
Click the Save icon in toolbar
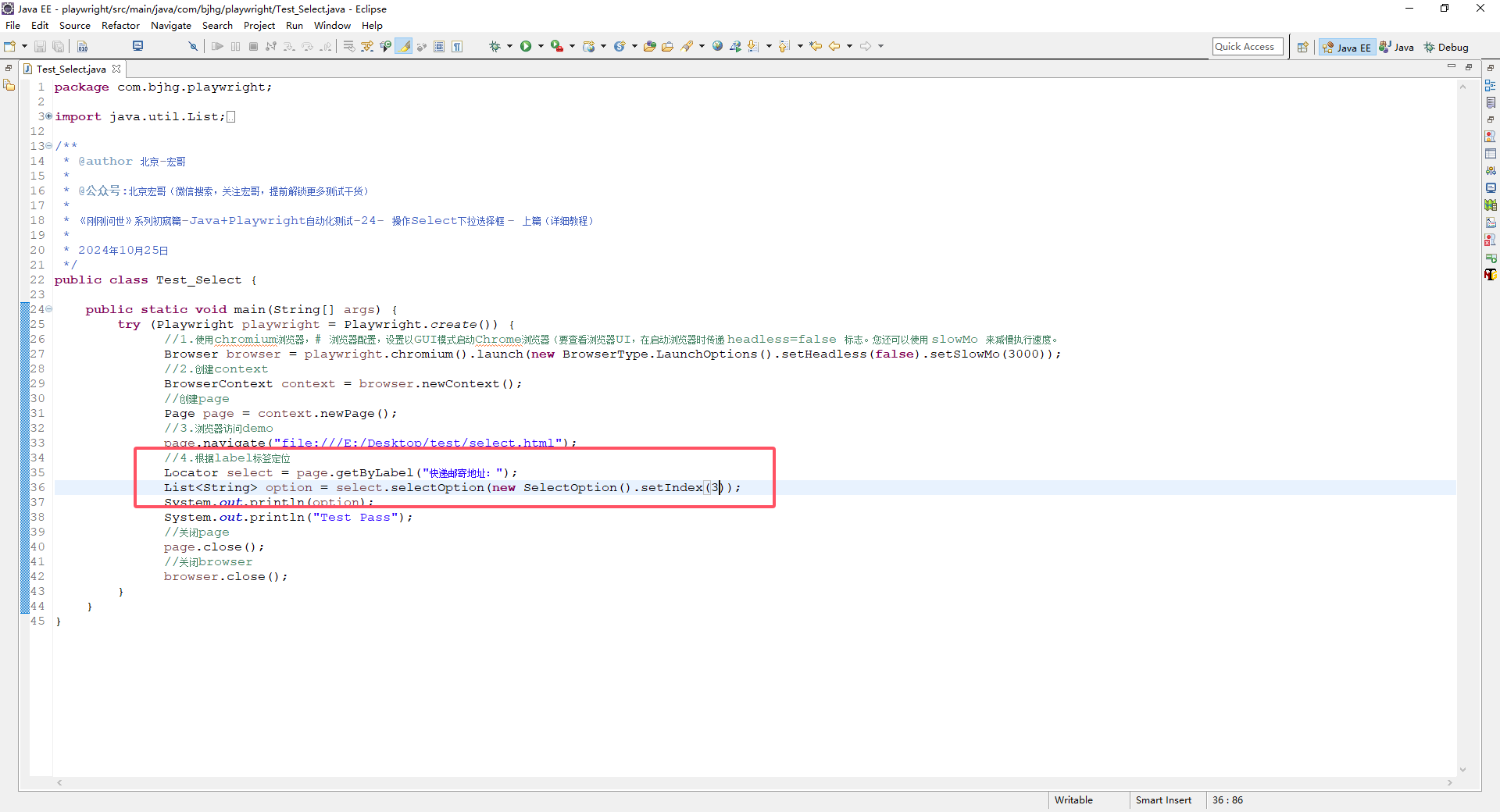coord(41,47)
